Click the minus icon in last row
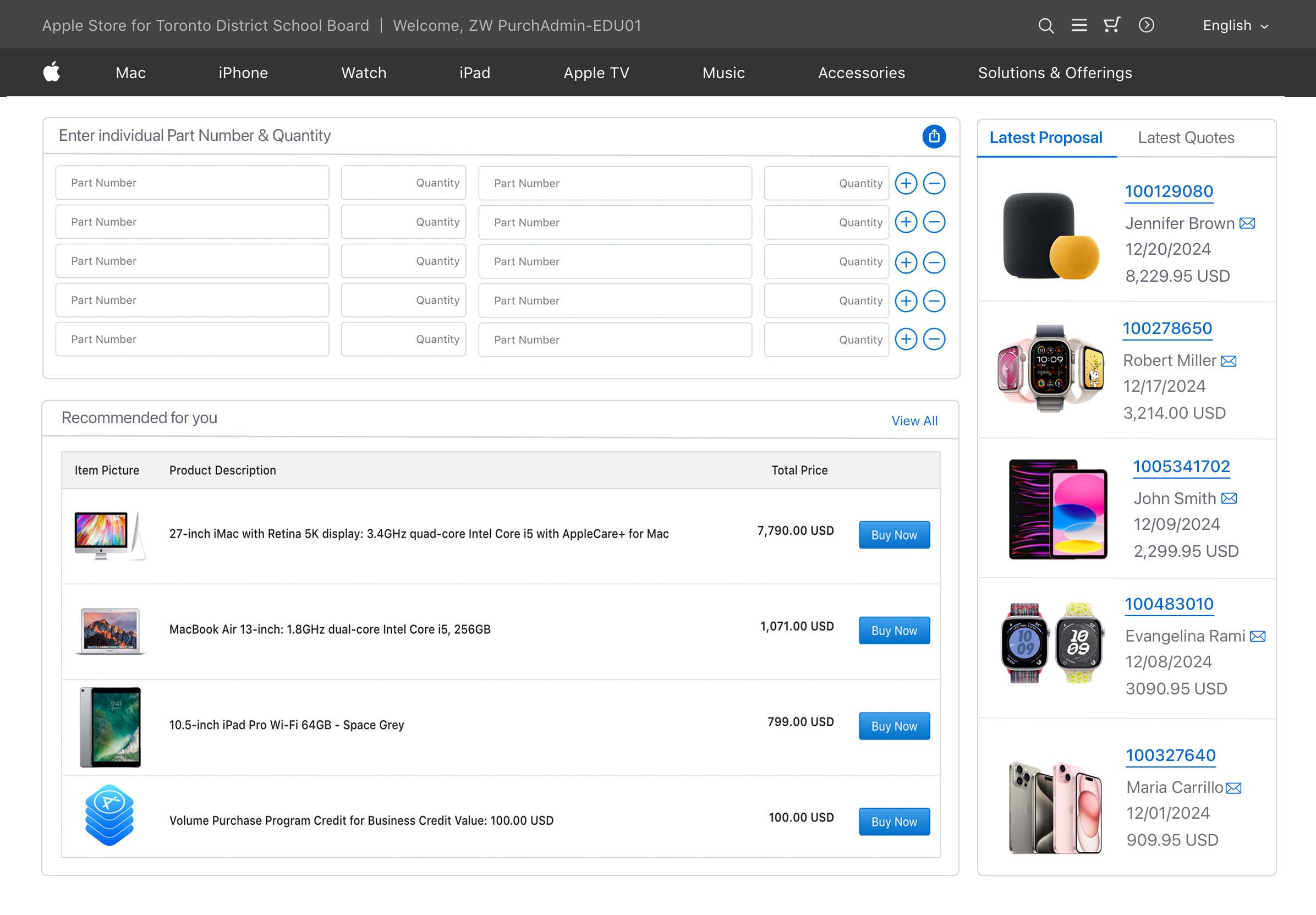The width and height of the screenshot is (1316, 915). pos(934,339)
